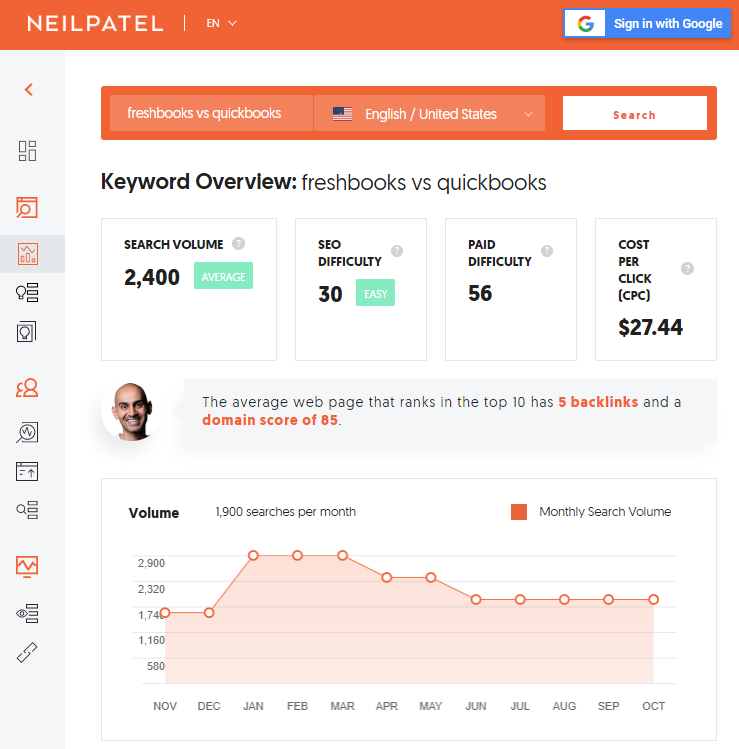
Task: Click the keyword search input field
Action: click(211, 113)
